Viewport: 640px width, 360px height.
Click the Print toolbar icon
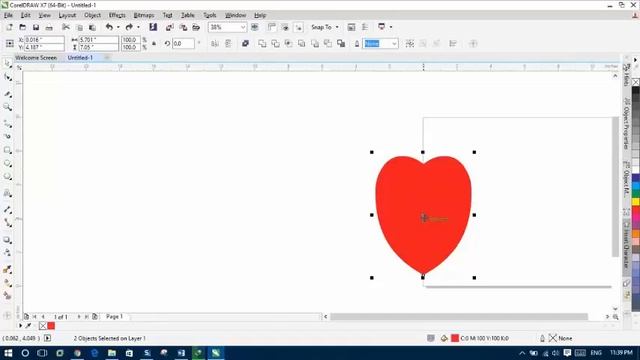49,27
